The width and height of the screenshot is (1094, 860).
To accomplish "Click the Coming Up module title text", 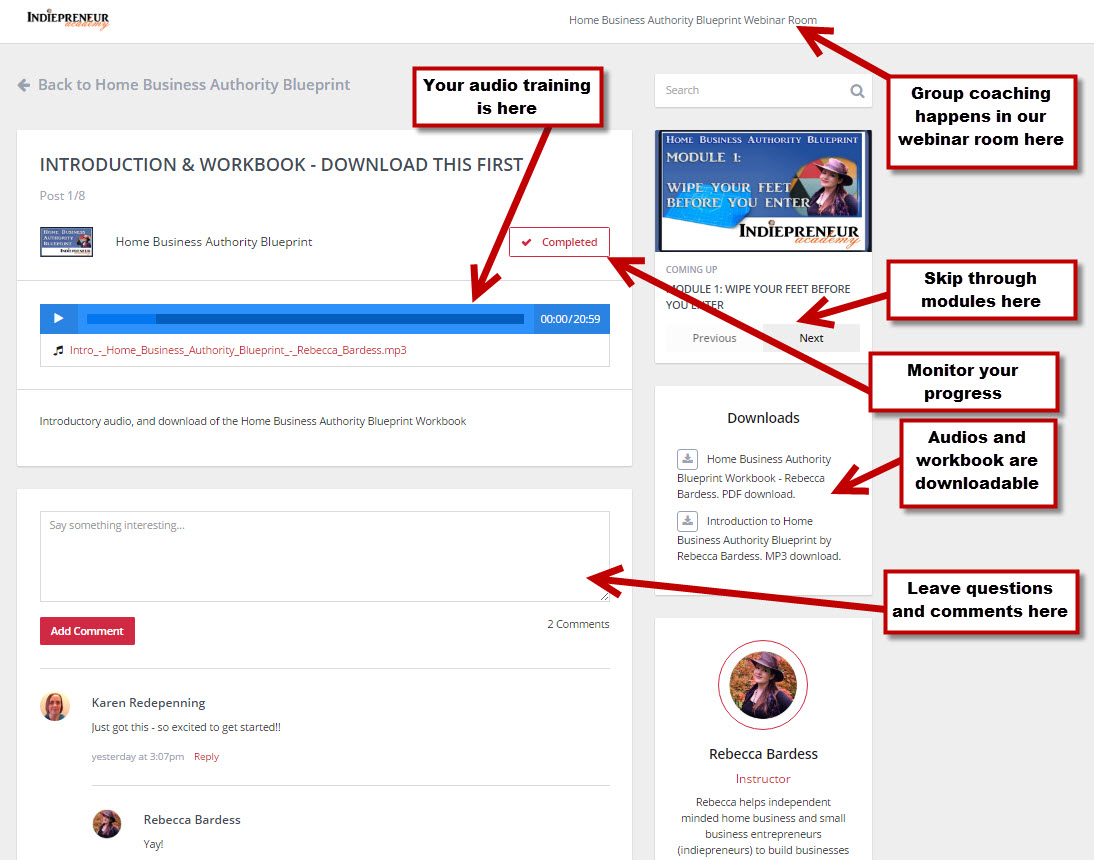I will click(x=758, y=296).
